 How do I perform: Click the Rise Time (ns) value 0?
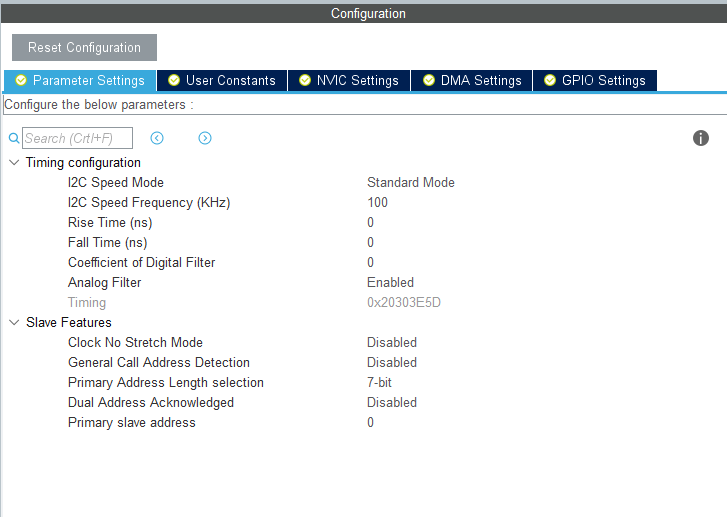370,223
